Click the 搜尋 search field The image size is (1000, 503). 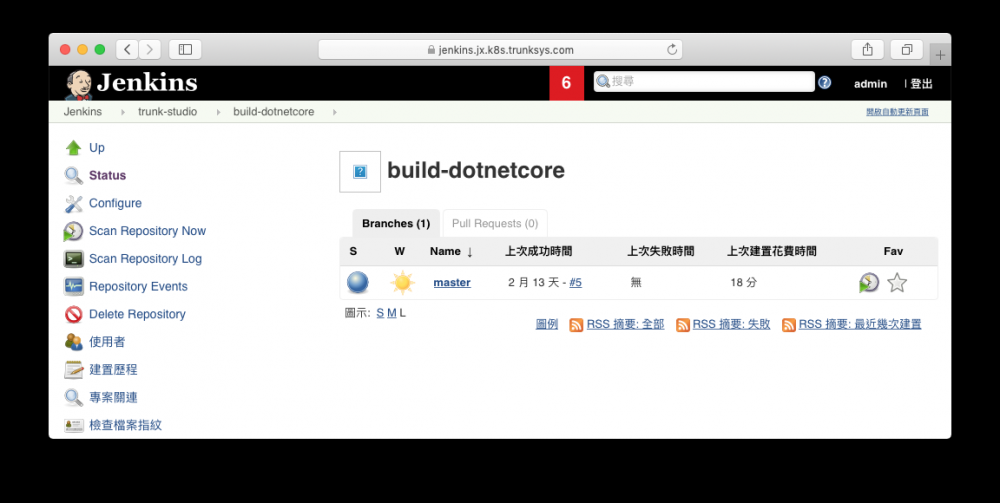click(704, 82)
